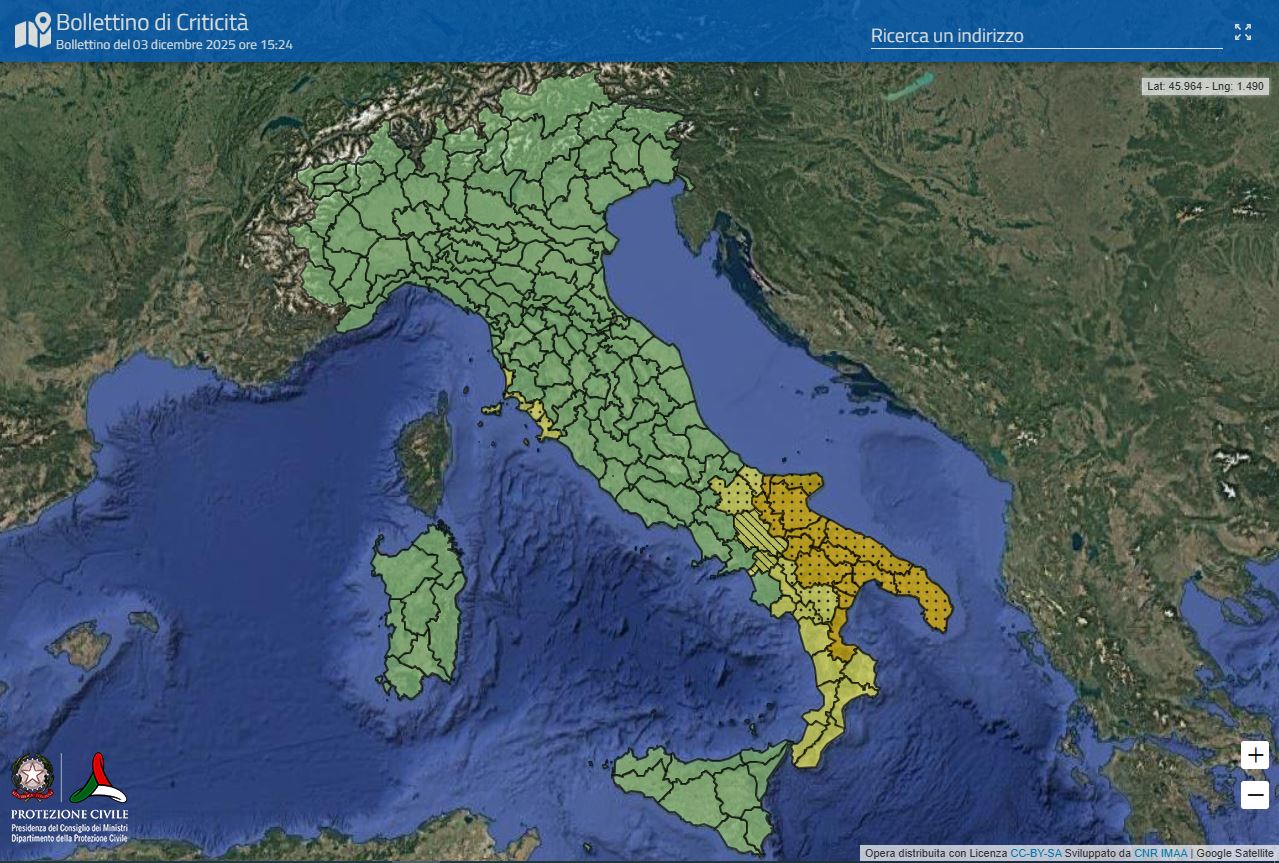Zoom out using the minus control
Screen dimensions: 1279x863
(1255, 795)
